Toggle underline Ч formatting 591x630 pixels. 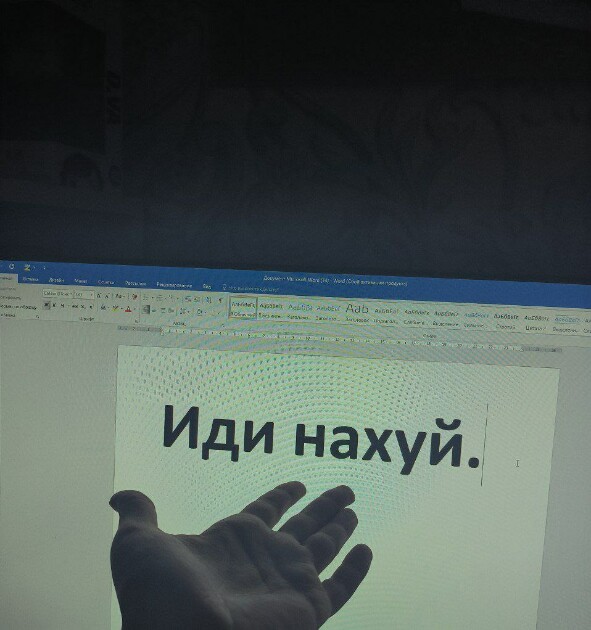(x=62, y=306)
